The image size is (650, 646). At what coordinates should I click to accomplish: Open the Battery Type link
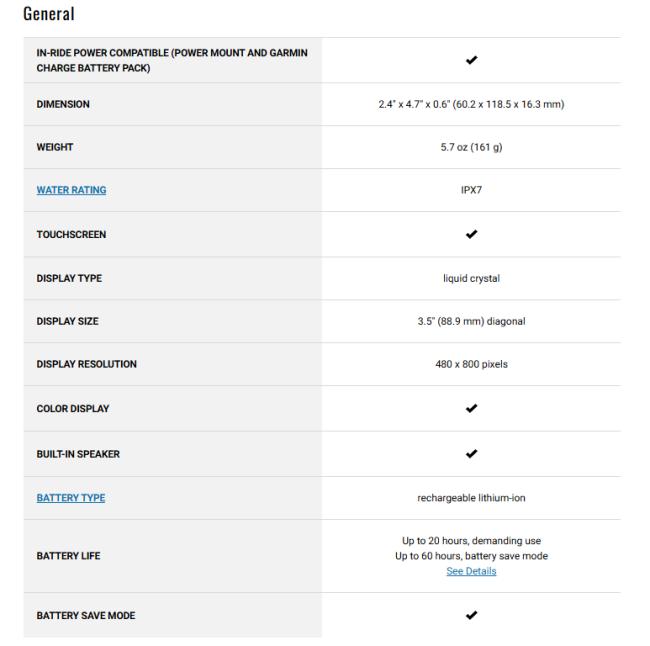pos(71,498)
